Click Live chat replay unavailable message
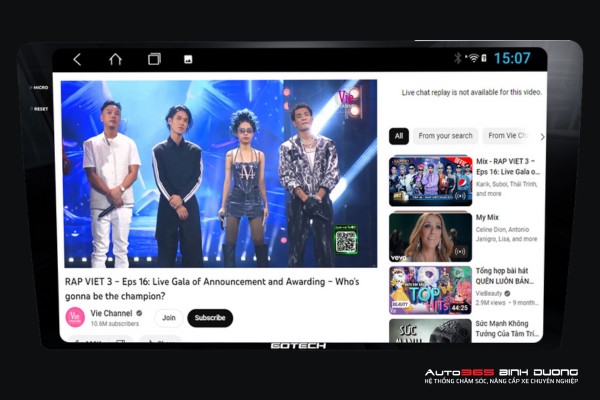Viewport: 600px width, 400px height. click(x=471, y=92)
